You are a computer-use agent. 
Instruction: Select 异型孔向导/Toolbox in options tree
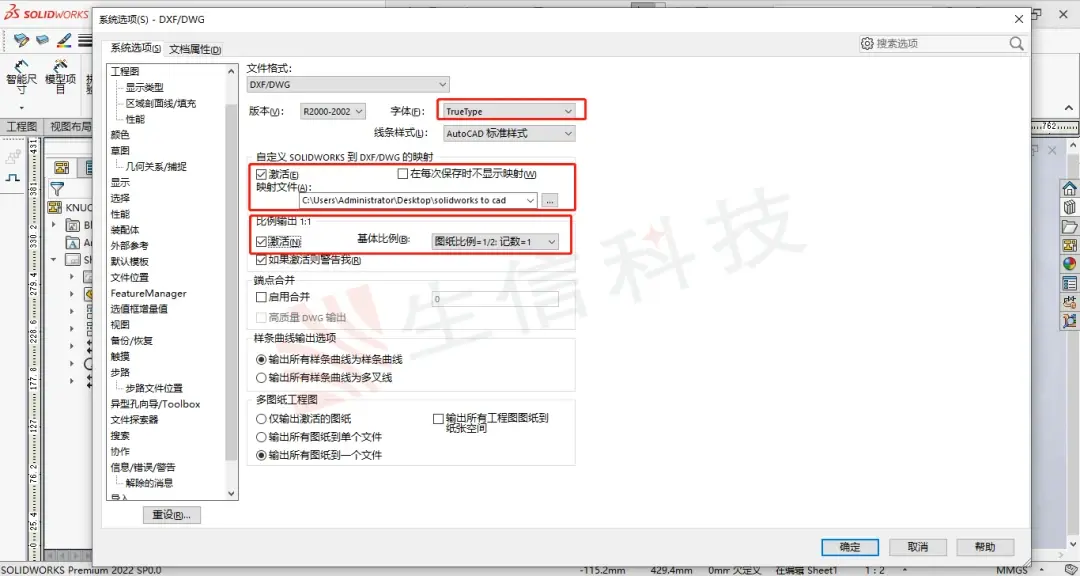156,404
